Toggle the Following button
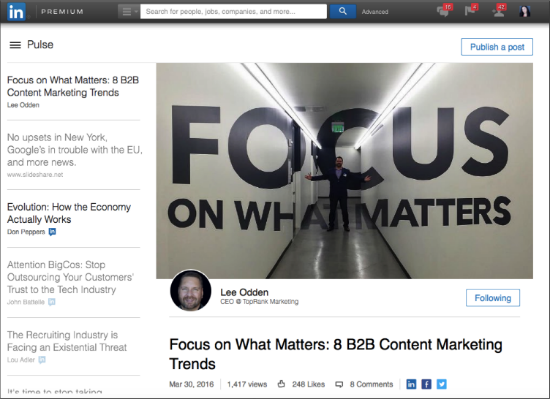The image size is (550, 399). click(493, 298)
